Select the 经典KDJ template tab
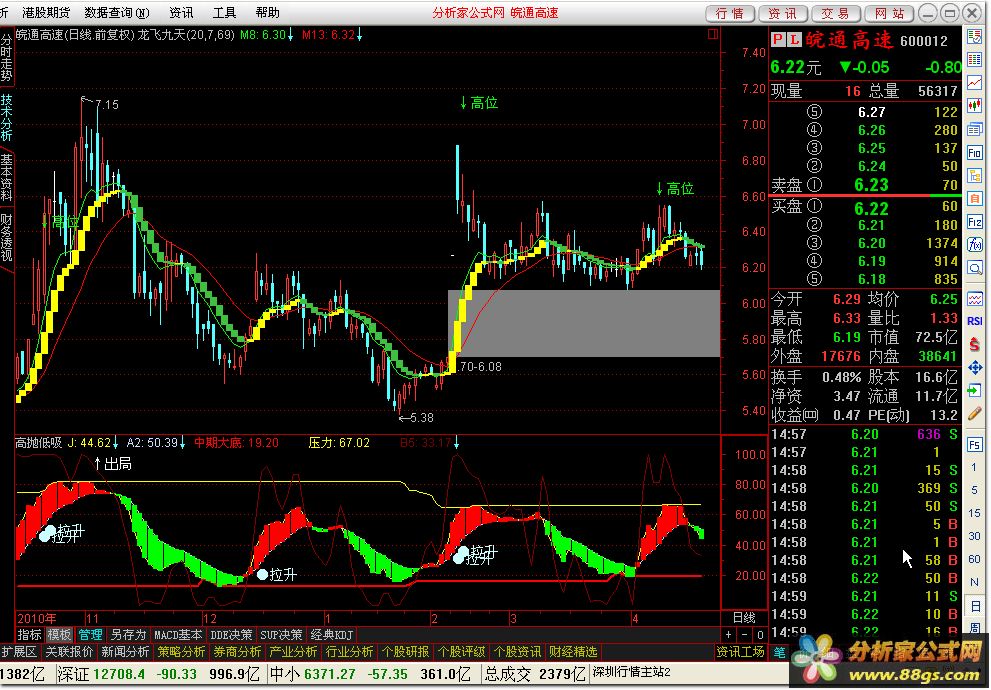This screenshot has width=991, height=690. pyautogui.click(x=332, y=634)
